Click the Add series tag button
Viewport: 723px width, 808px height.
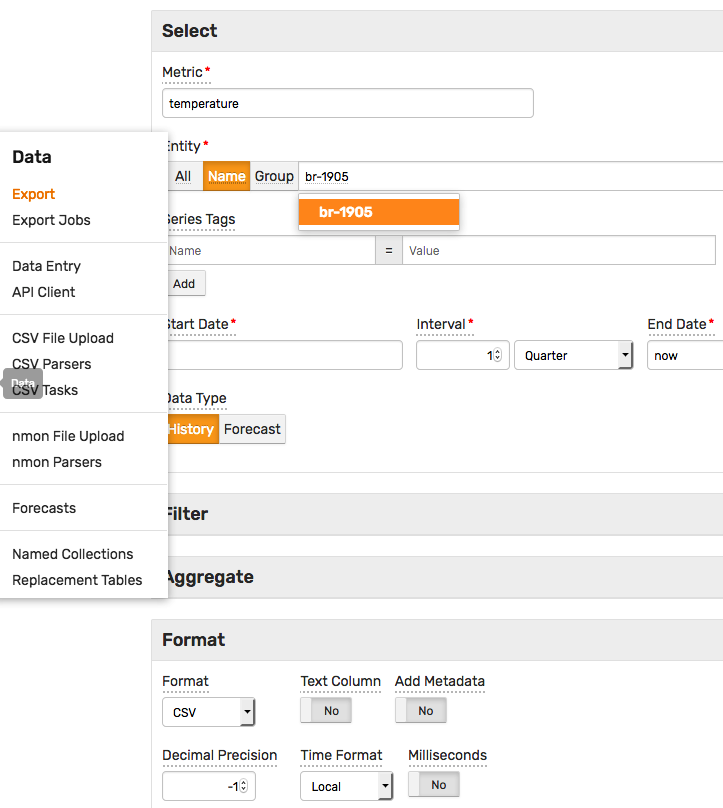(184, 283)
